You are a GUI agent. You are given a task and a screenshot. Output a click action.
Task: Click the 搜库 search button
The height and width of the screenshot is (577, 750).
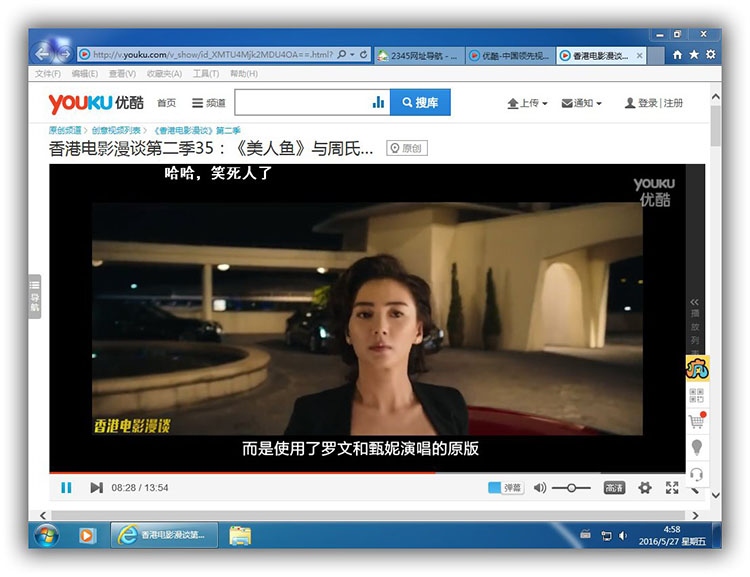click(420, 102)
